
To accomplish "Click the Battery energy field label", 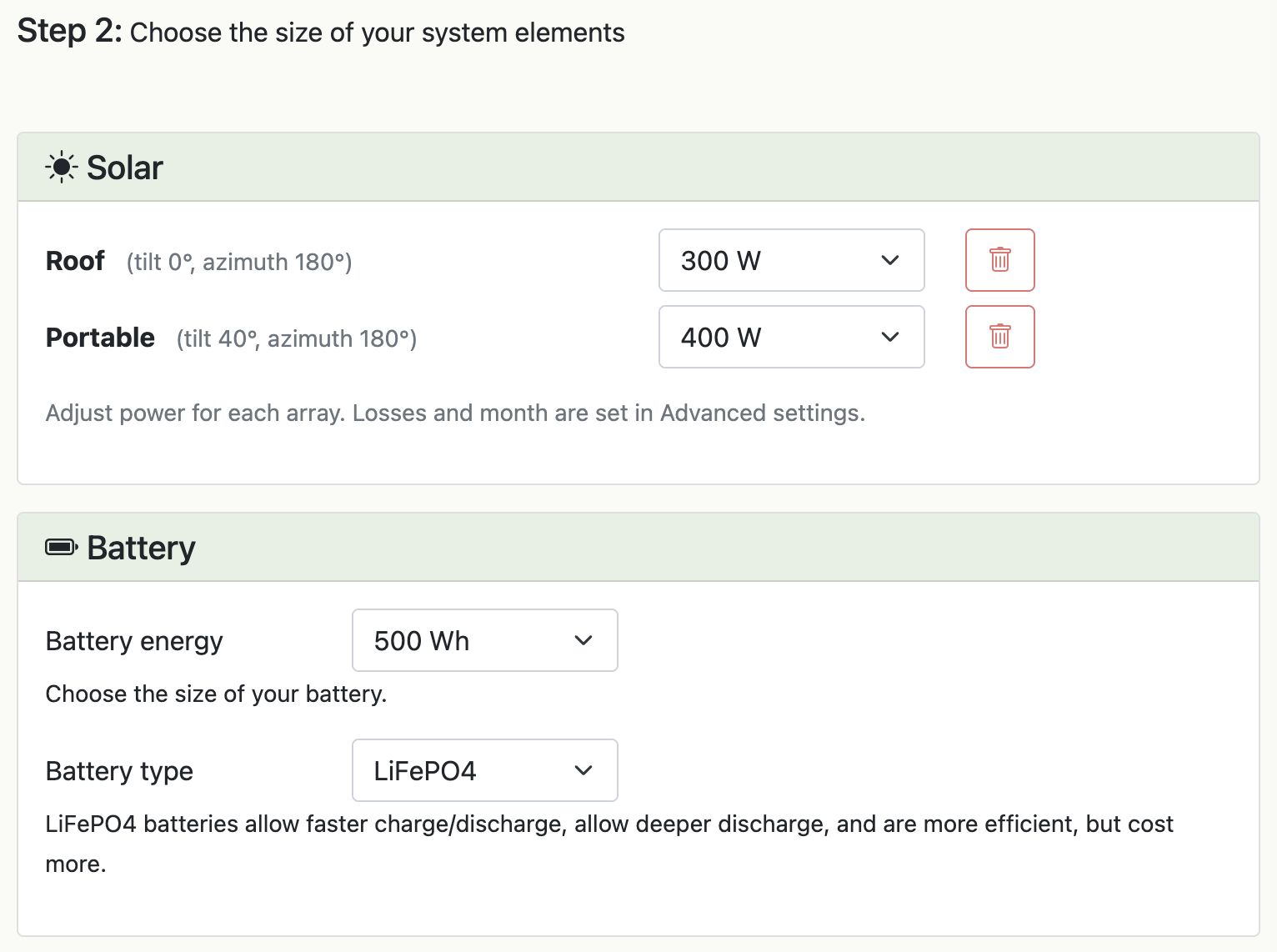I will click(x=134, y=641).
